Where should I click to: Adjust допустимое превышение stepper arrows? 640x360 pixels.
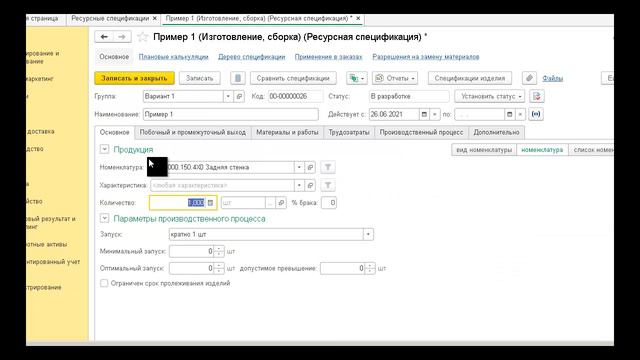370,269
